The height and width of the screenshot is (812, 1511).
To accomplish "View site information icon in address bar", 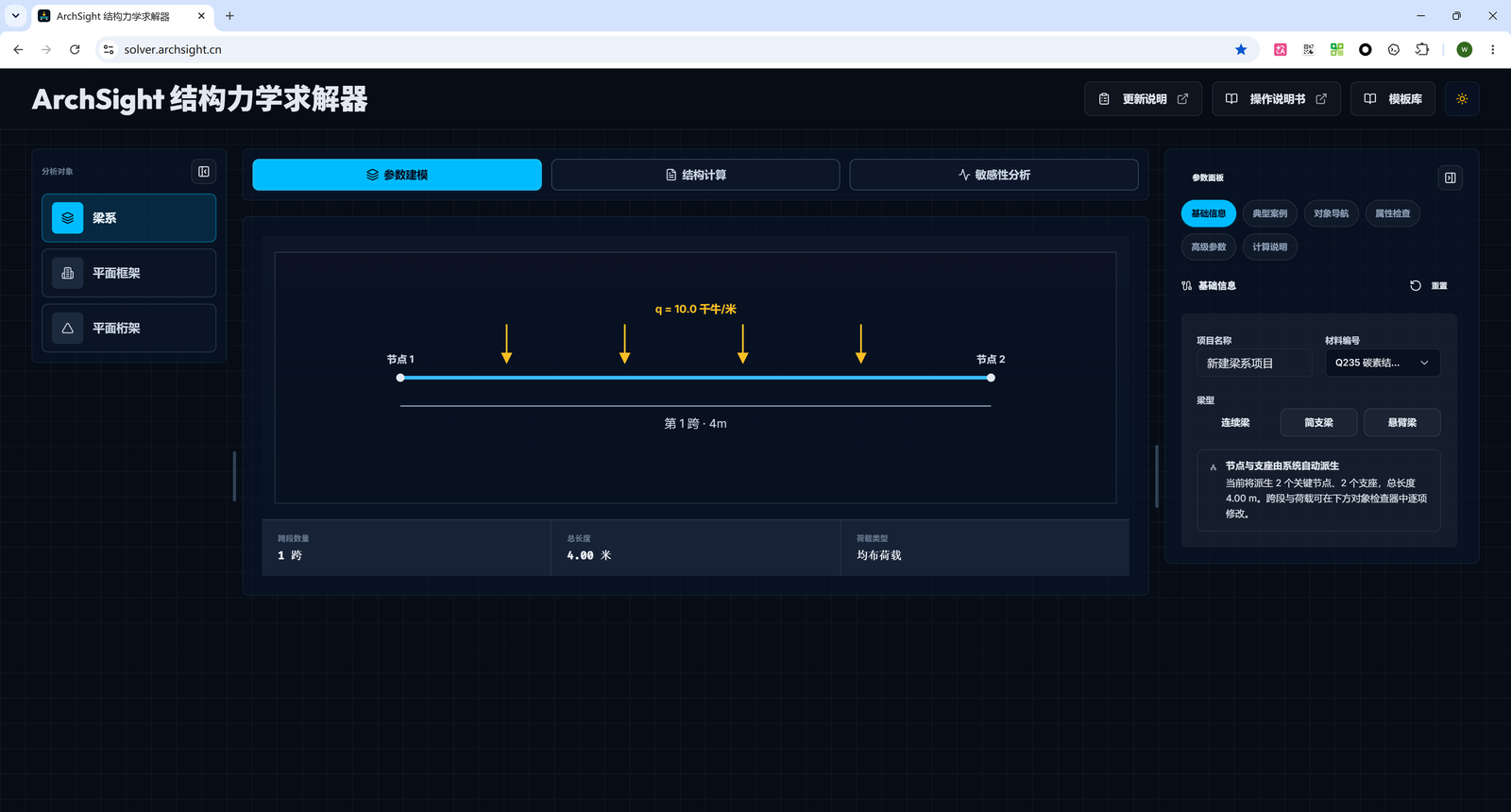I will [109, 49].
